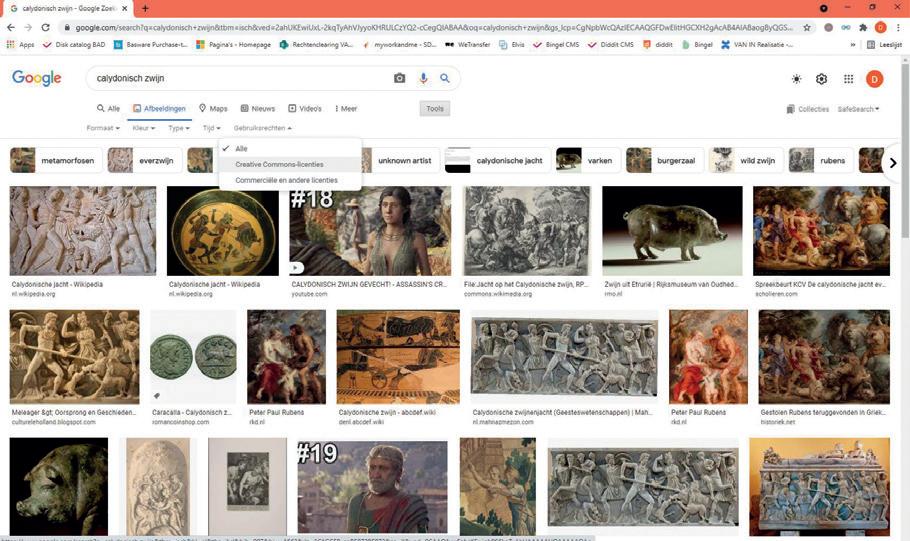Choose Creative Commons-licenties option

click(x=290, y=164)
